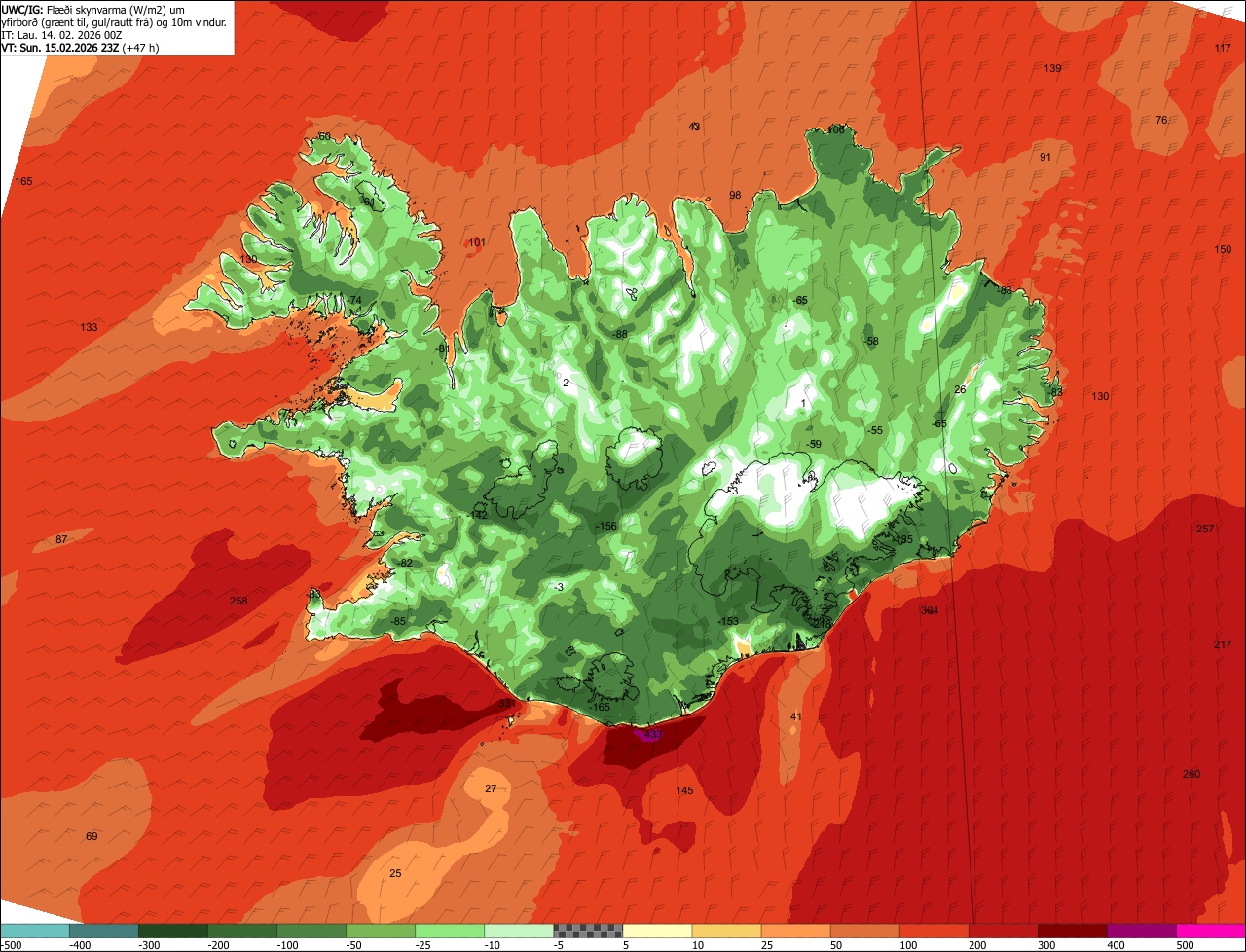The width and height of the screenshot is (1246, 952).
Task: Pick the magenta legend swatch above 500
Action: 1211,931
